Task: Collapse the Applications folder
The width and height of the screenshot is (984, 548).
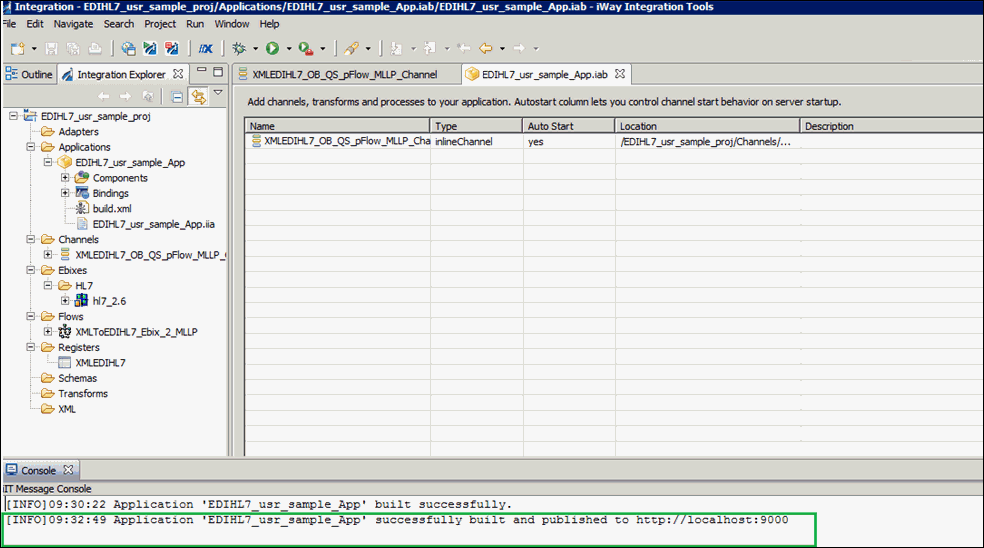Action: (30, 147)
